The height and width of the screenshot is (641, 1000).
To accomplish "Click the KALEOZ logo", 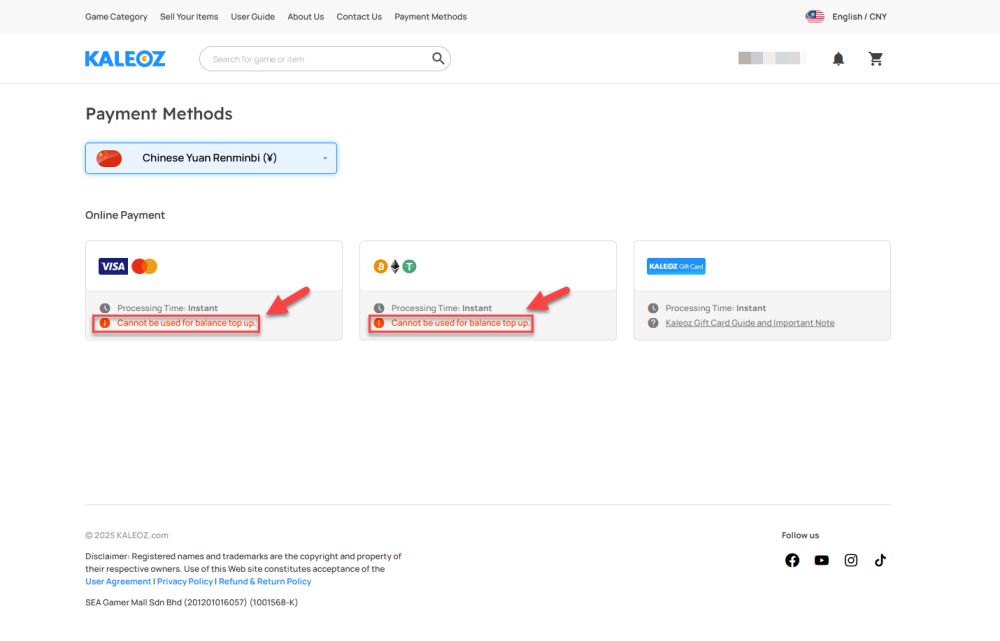I will pos(125,59).
